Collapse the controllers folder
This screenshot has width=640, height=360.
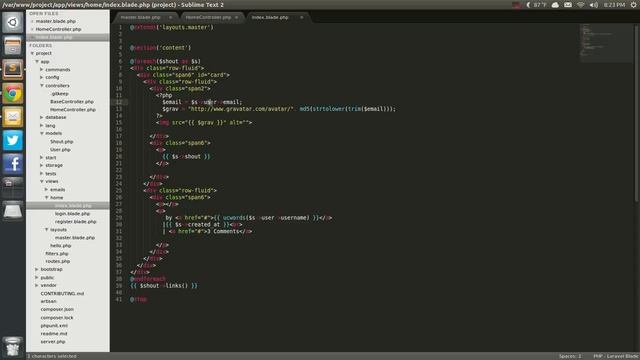pos(42,86)
